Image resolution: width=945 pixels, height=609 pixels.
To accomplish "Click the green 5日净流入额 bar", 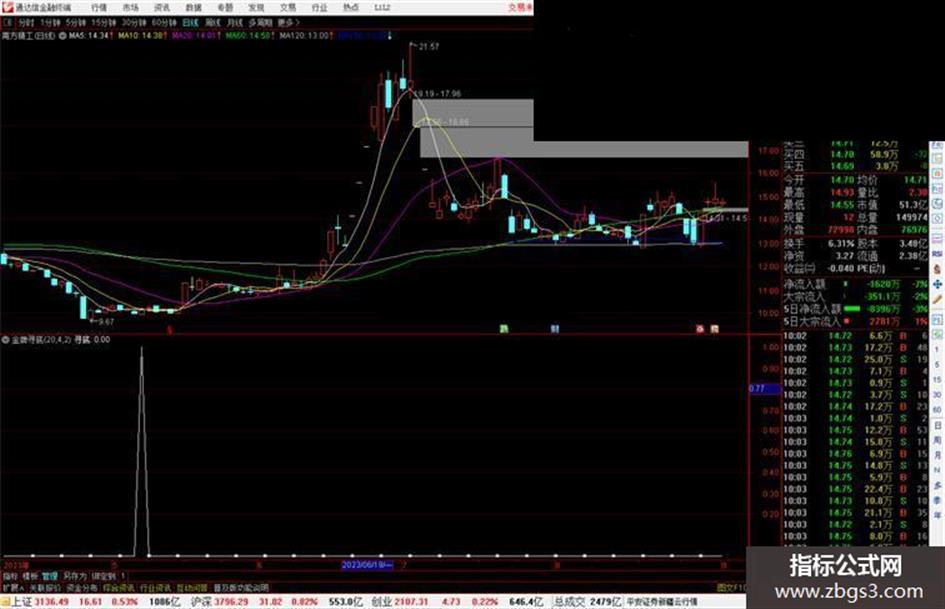I will [x=852, y=309].
